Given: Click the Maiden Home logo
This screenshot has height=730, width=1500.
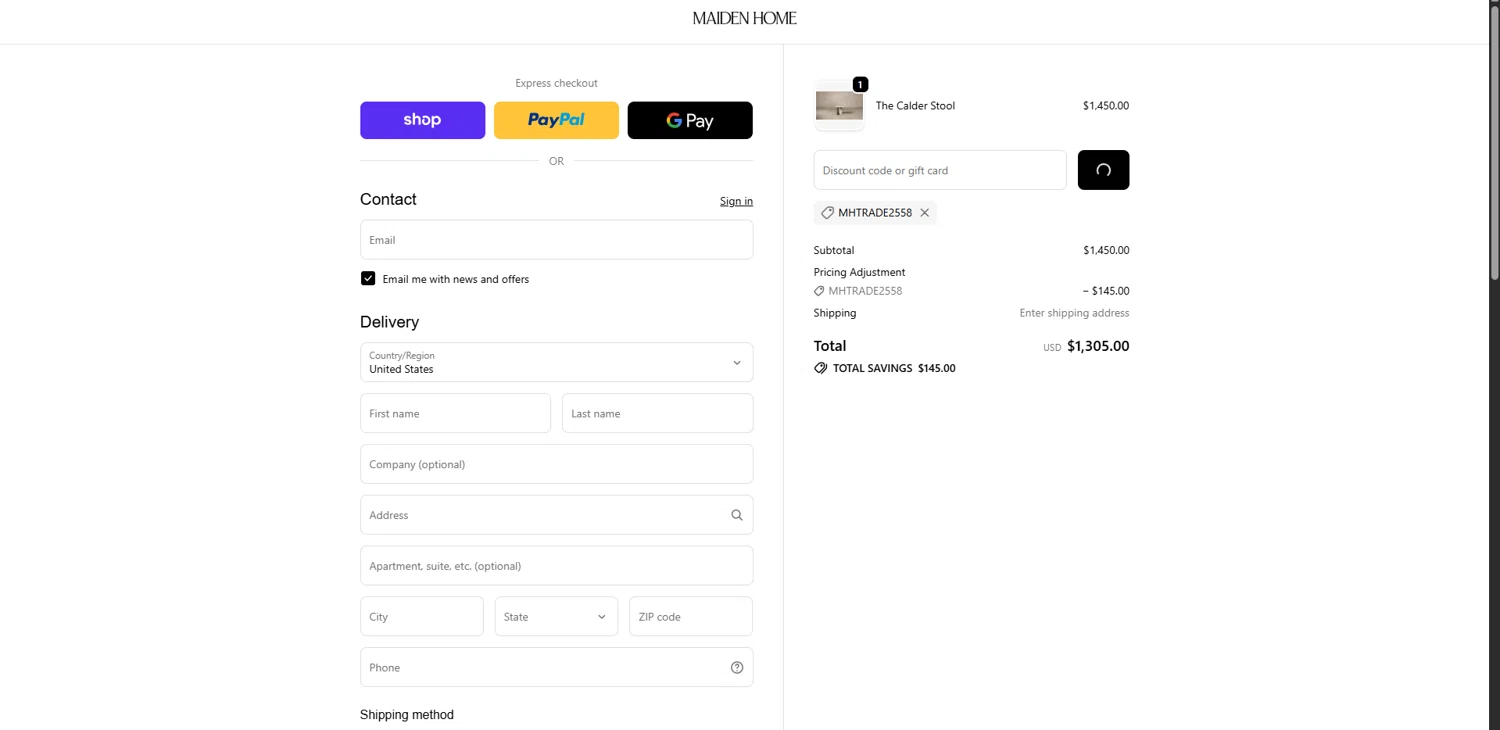Looking at the screenshot, I should tap(744, 18).
